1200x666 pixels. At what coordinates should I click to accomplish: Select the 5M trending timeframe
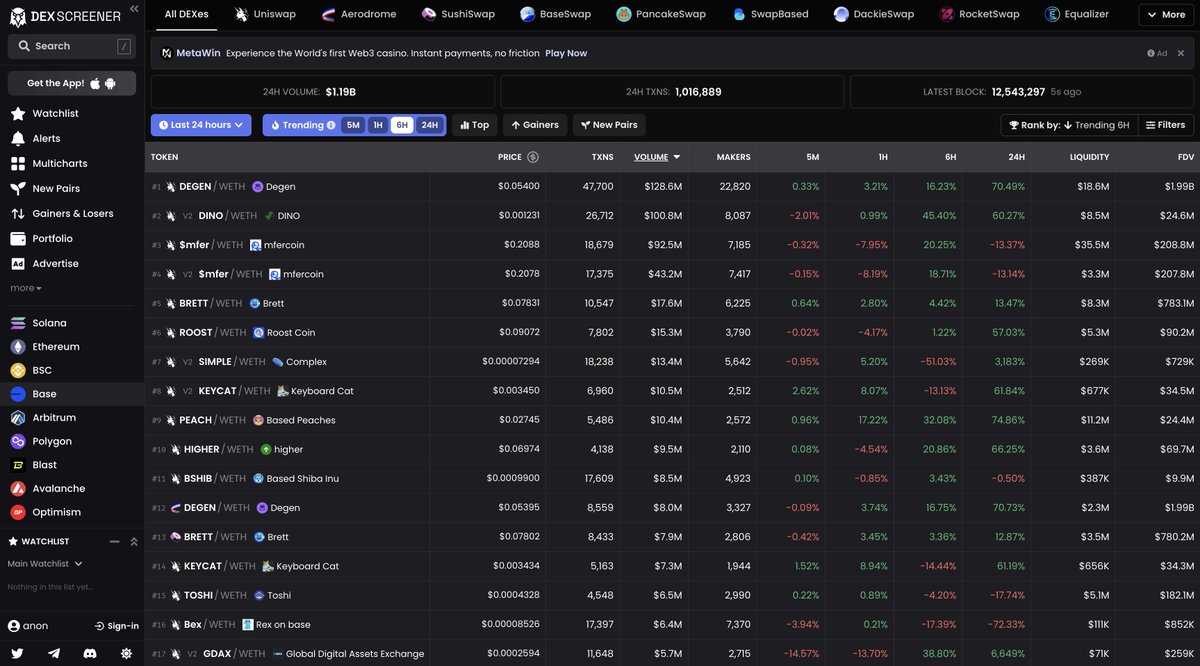coord(353,125)
